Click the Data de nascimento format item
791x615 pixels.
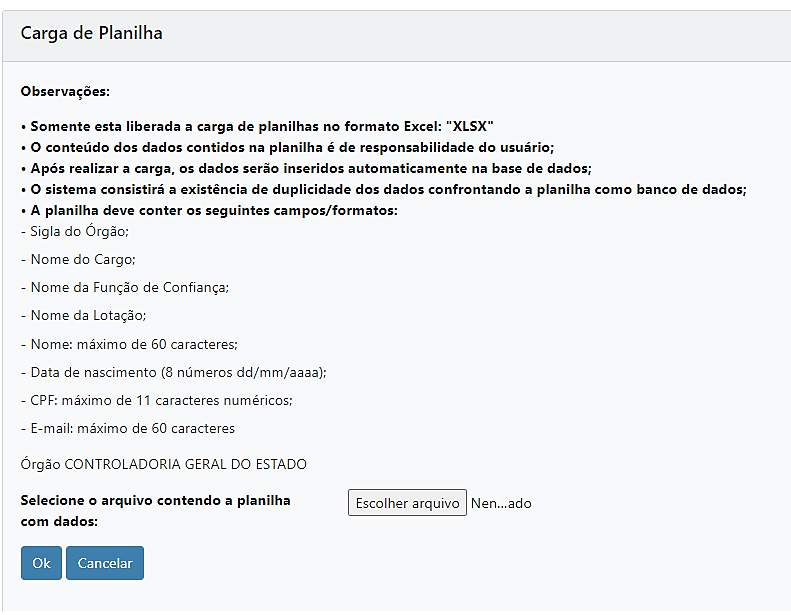174,372
